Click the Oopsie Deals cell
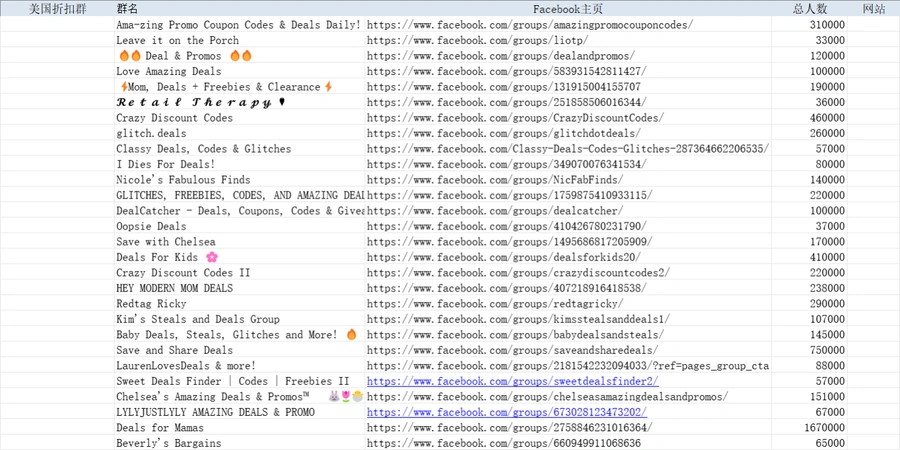Screen dimensions: 900x450 click(240, 226)
